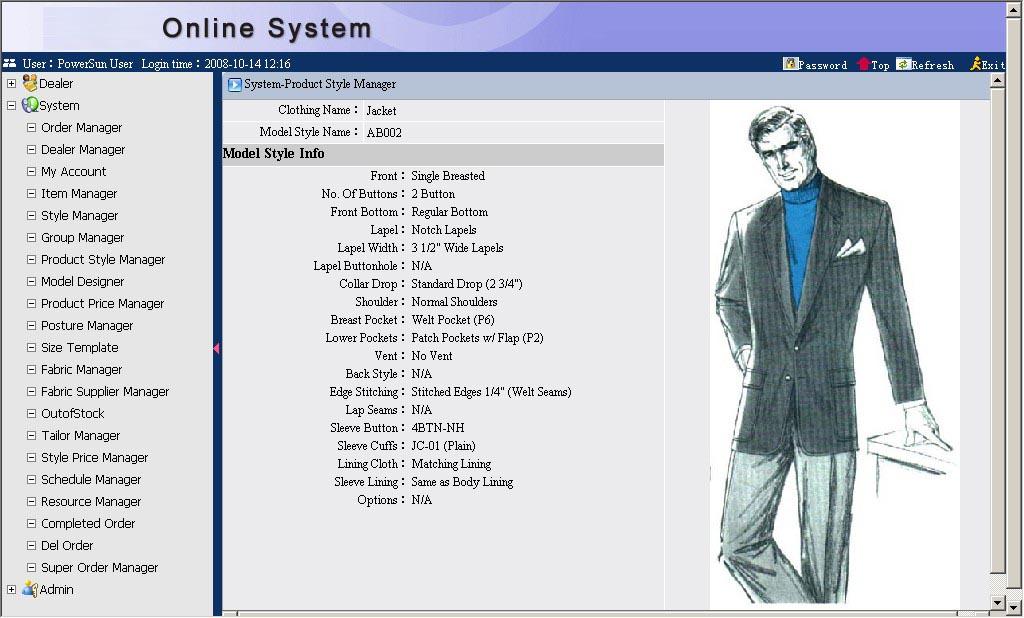Expand the Admin tree node

click(11, 589)
